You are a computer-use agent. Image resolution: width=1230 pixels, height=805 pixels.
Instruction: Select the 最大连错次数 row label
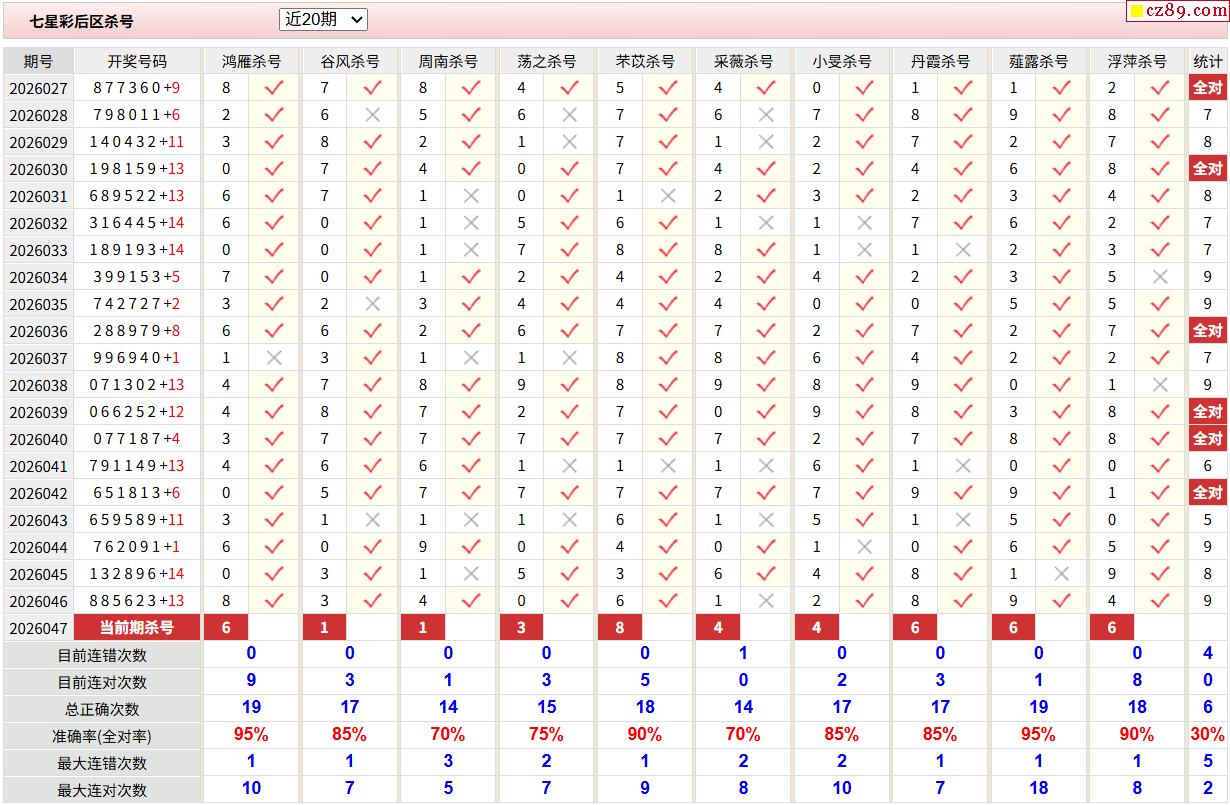click(102, 764)
